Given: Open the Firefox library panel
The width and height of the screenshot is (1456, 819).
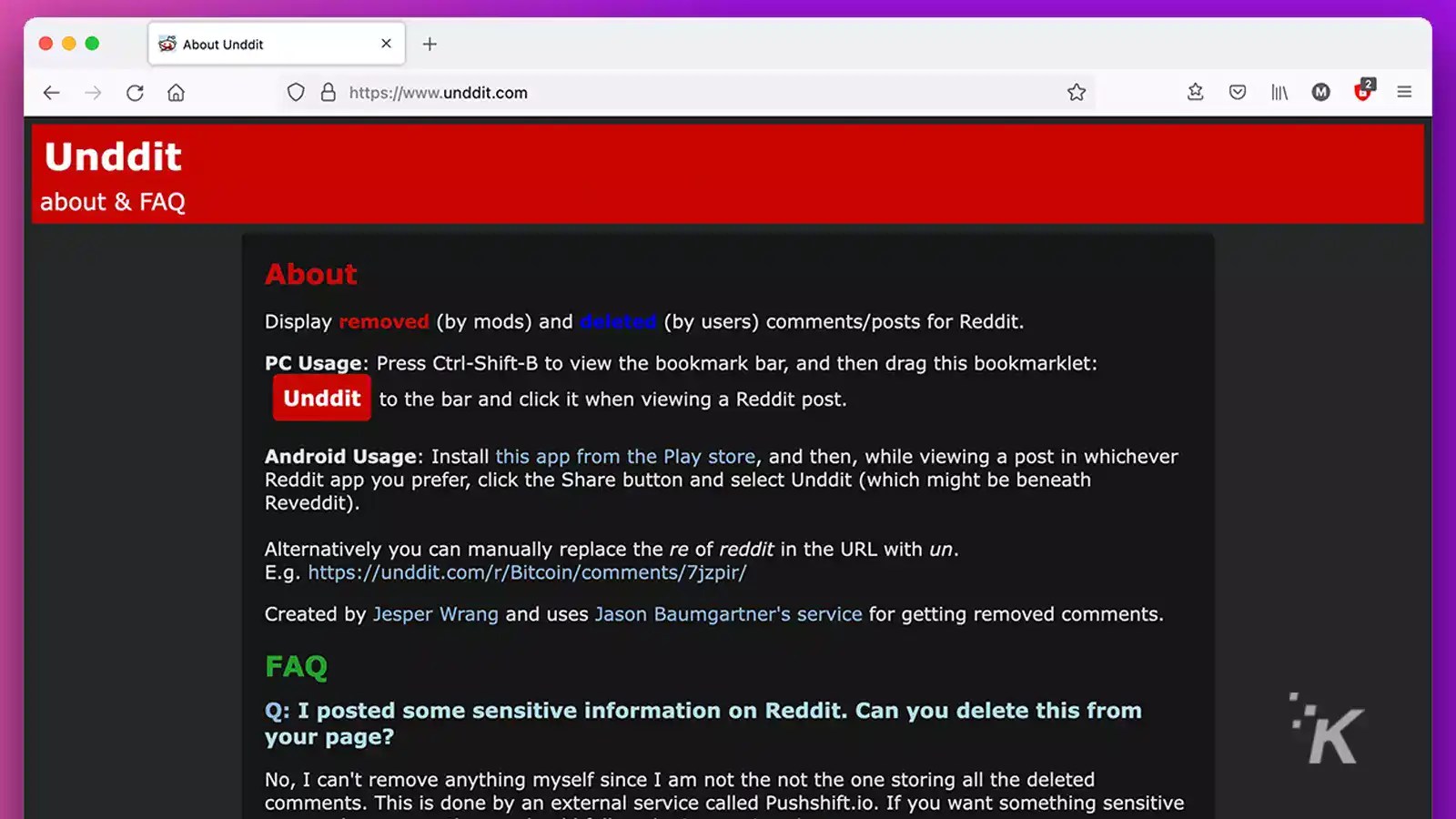Looking at the screenshot, I should pos(1279,92).
